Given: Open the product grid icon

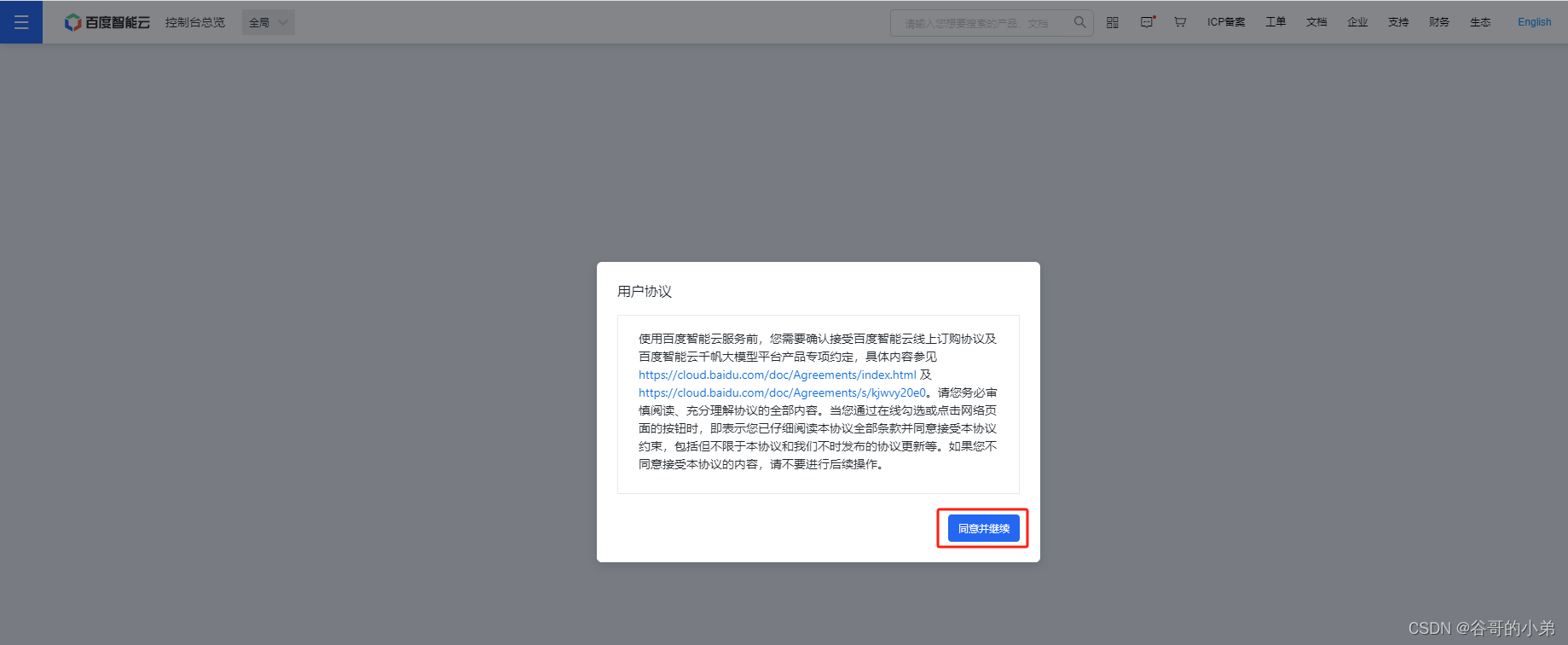Looking at the screenshot, I should tap(1113, 22).
